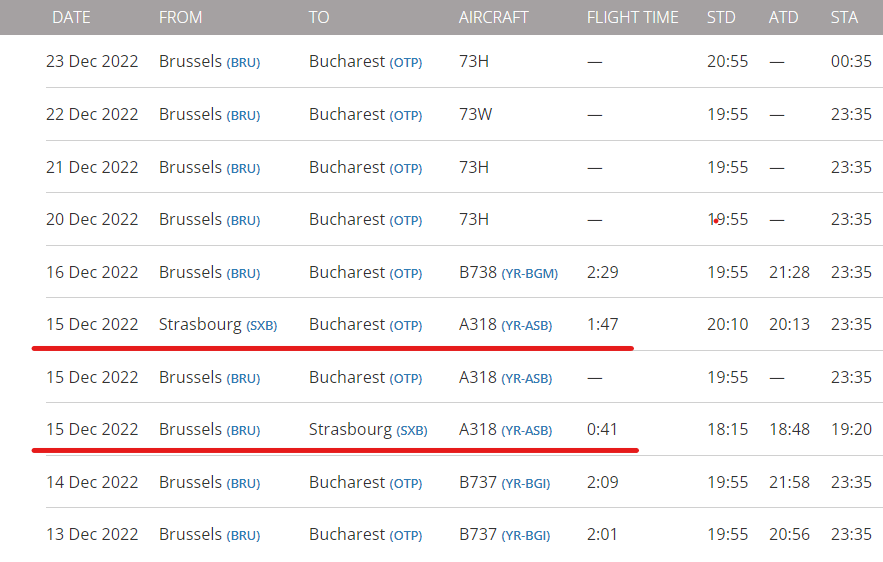883x562 pixels.
Task: Open BRU link in 13 Dec row
Action: [x=243, y=536]
